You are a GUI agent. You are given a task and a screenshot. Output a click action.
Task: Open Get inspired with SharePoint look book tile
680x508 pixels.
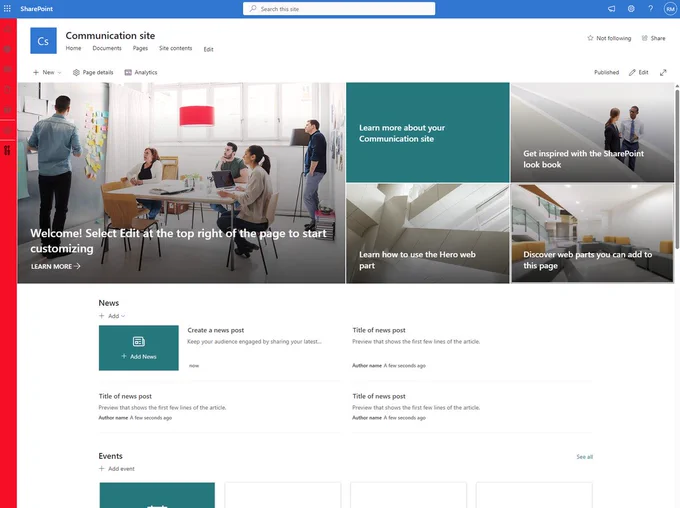pyautogui.click(x=592, y=132)
